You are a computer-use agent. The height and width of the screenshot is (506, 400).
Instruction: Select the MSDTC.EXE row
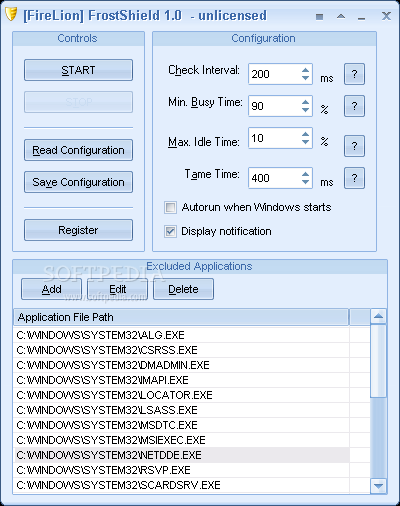pyautogui.click(x=182, y=425)
